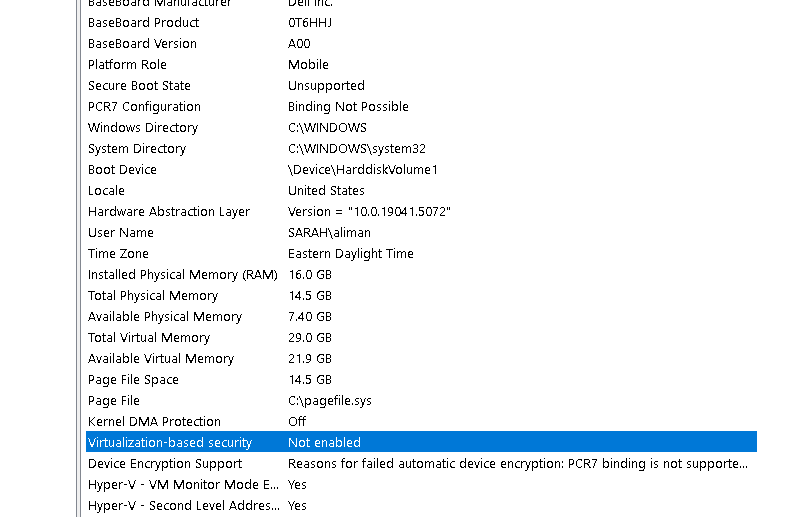Select Total Physical Memory item

point(153,295)
